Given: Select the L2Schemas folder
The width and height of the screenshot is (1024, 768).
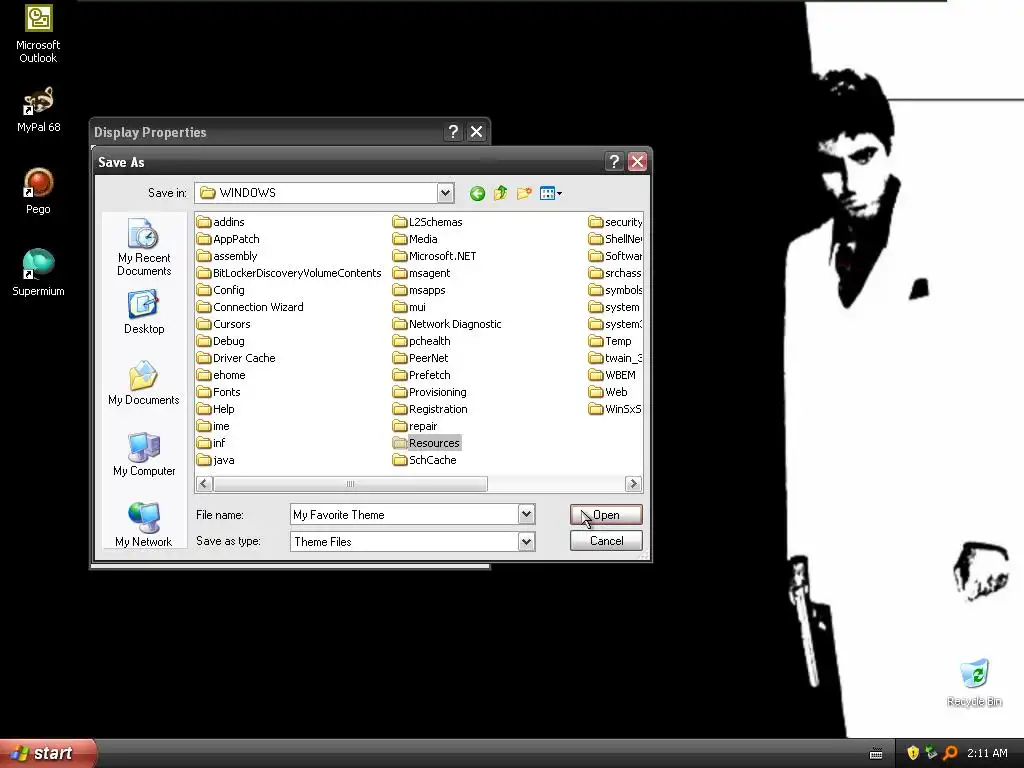Looking at the screenshot, I should (x=428, y=222).
